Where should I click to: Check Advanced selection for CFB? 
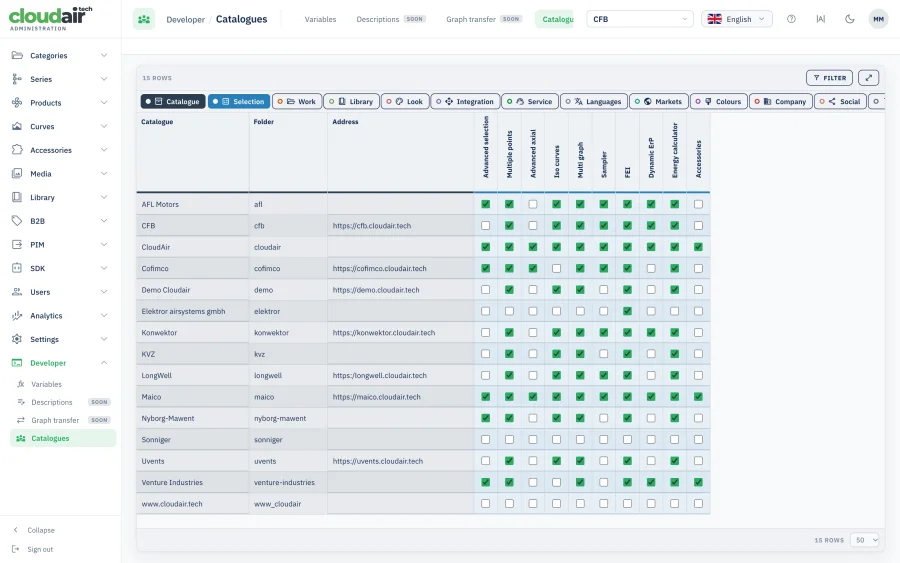pos(486,226)
